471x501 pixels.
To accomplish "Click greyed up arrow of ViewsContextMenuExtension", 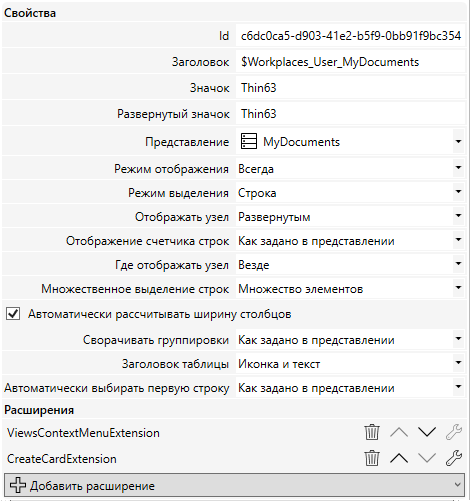I will [x=399, y=432].
